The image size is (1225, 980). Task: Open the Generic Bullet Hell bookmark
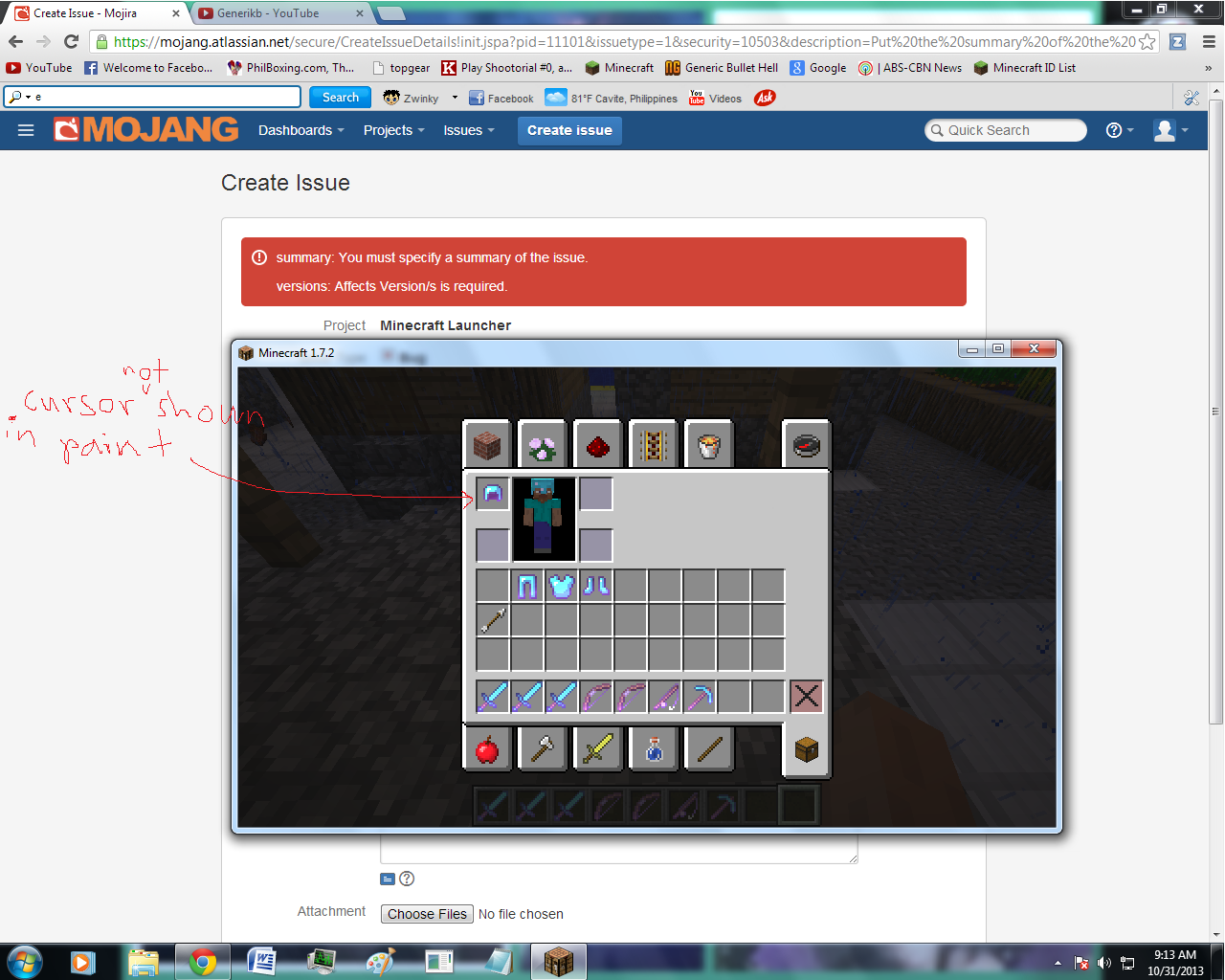tap(722, 68)
